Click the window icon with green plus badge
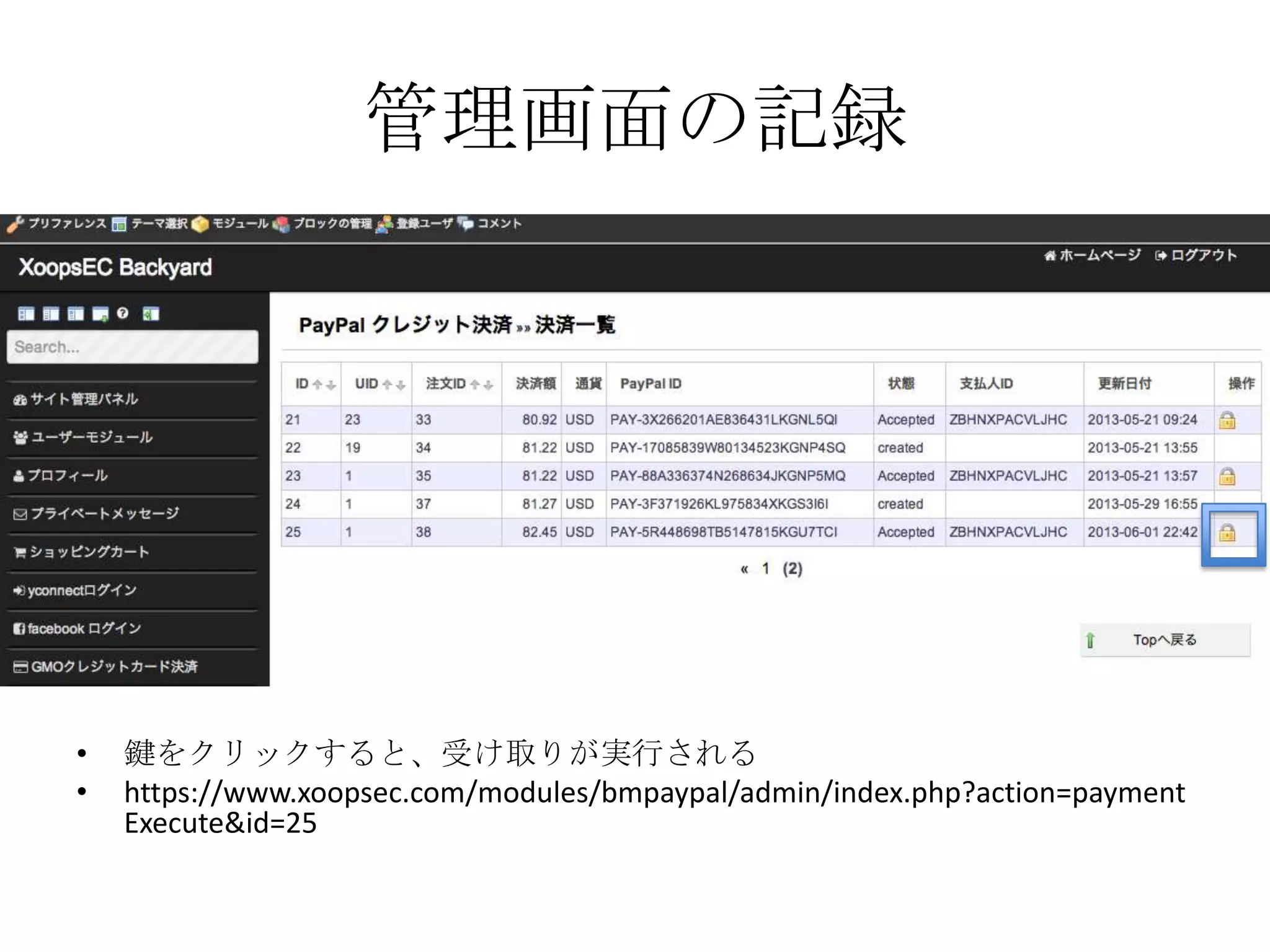The image size is (1270, 952). [100, 314]
